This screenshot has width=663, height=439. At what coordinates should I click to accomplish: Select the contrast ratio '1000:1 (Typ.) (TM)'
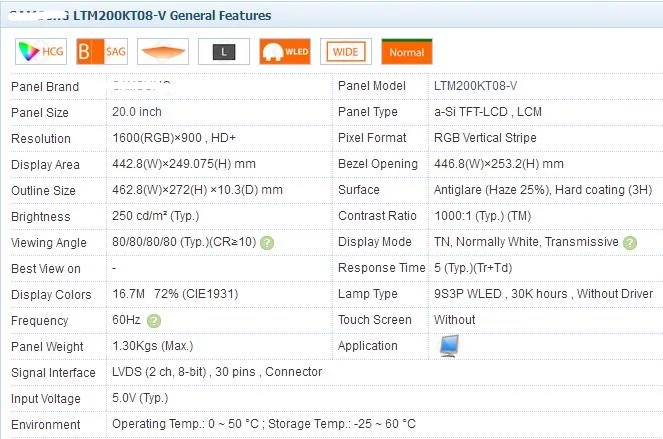click(x=482, y=216)
